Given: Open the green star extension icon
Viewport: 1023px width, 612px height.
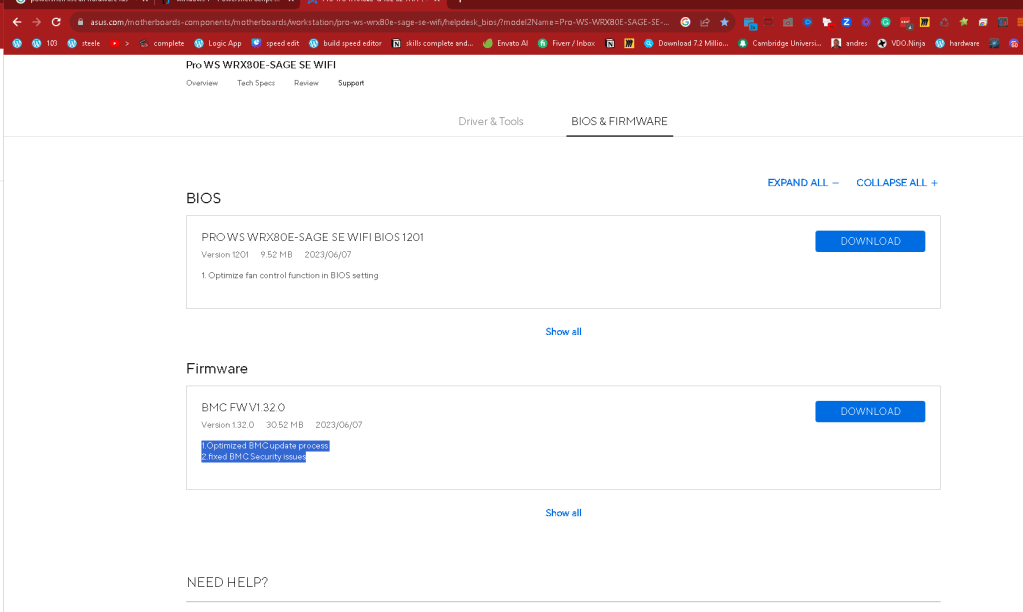Looking at the screenshot, I should pos(964,22).
